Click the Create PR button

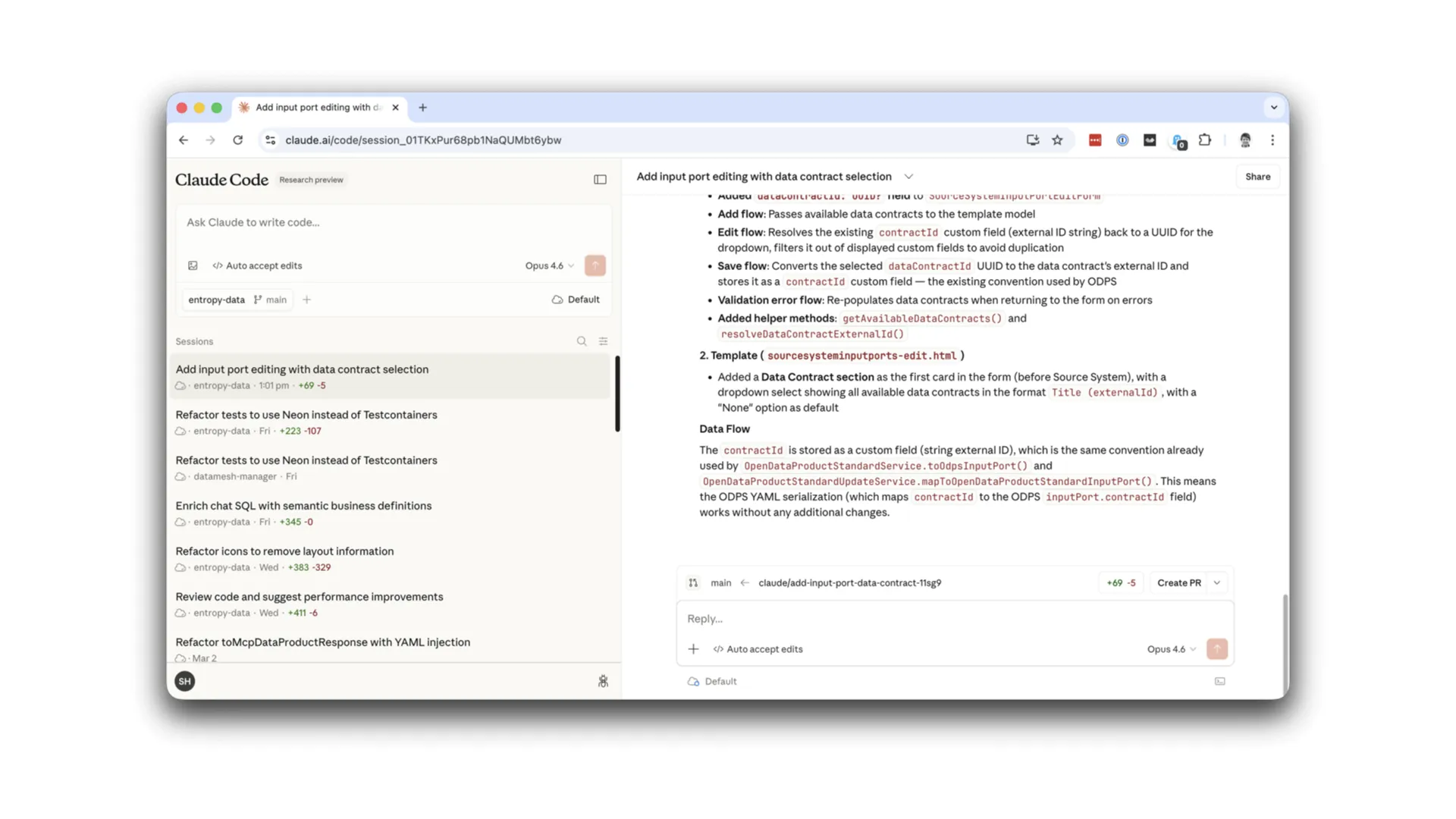(1178, 582)
